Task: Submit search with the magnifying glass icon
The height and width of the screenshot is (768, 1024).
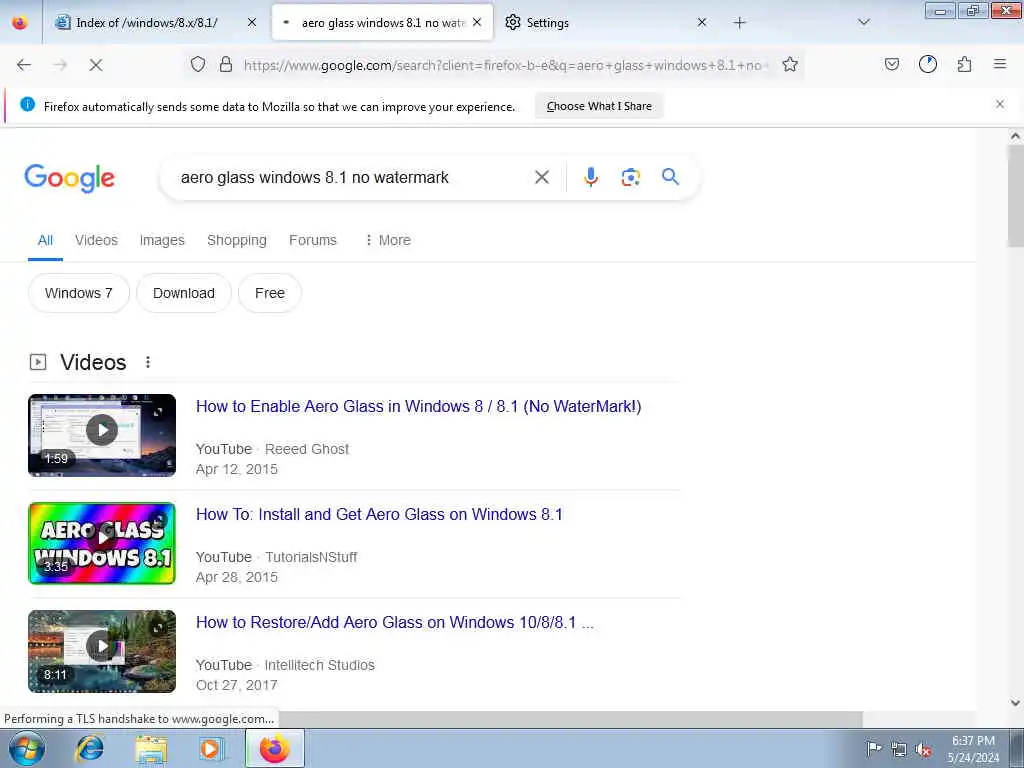Action: (x=670, y=176)
